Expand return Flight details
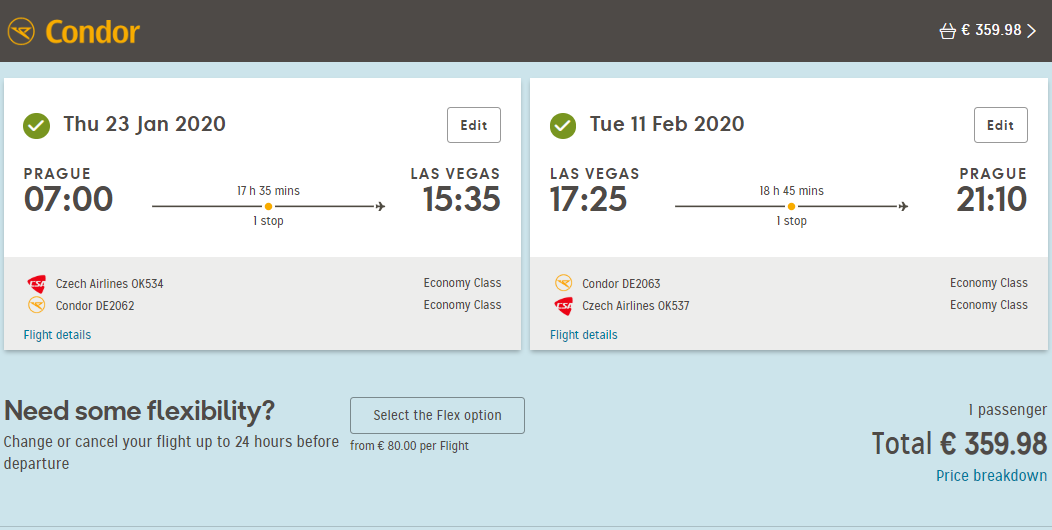Screen dimensions: 1052x530 [x=584, y=335]
